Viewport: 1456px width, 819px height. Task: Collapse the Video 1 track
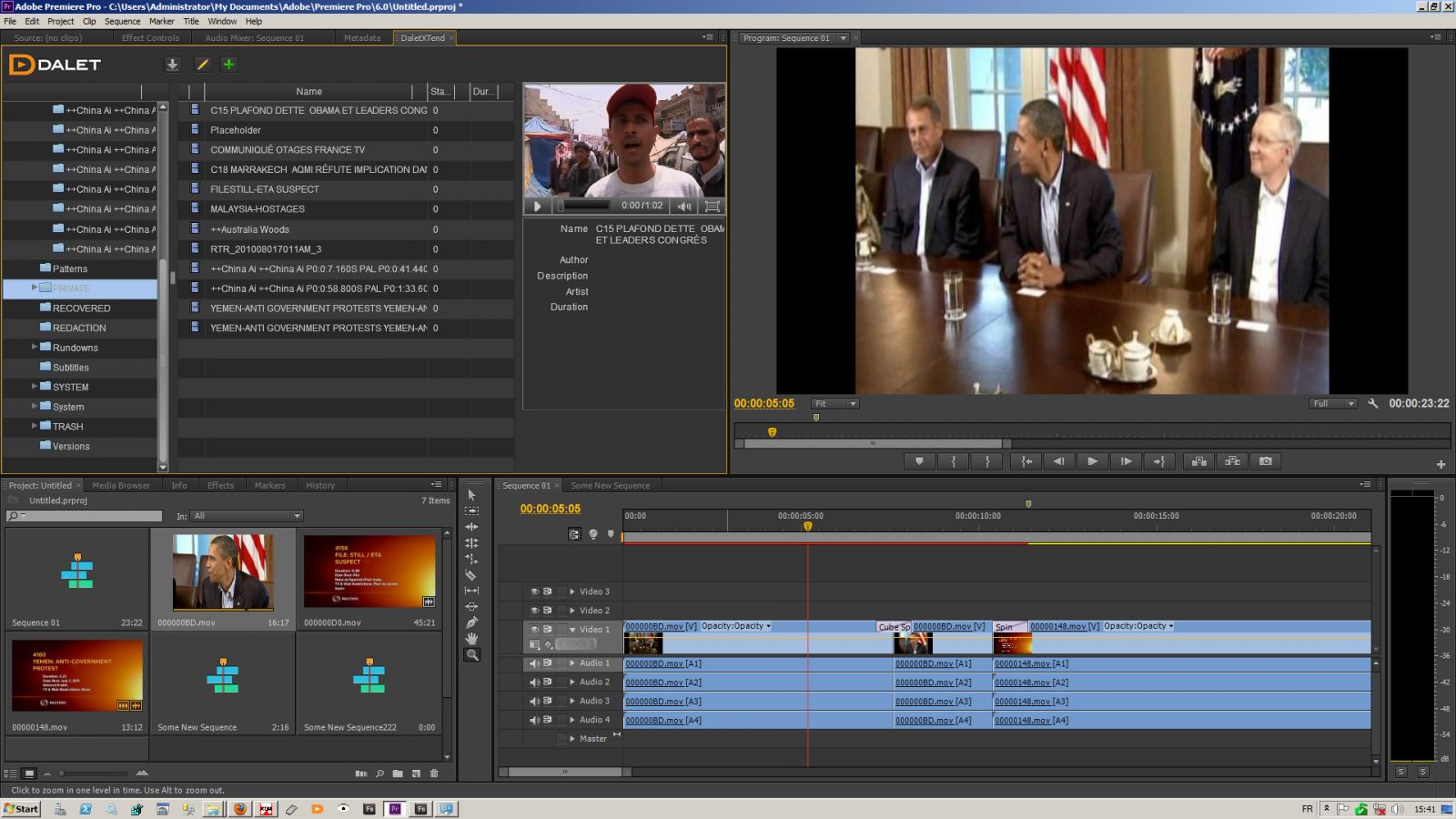pyautogui.click(x=572, y=630)
